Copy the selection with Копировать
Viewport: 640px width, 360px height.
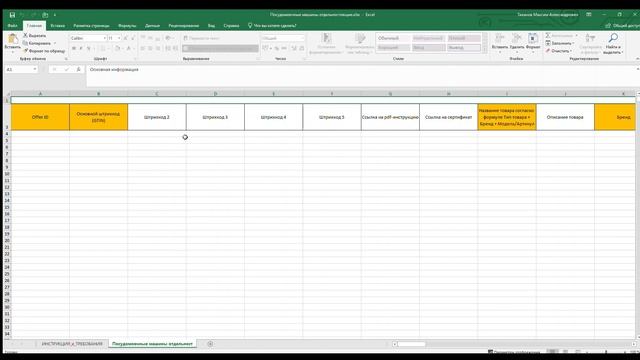(38, 43)
